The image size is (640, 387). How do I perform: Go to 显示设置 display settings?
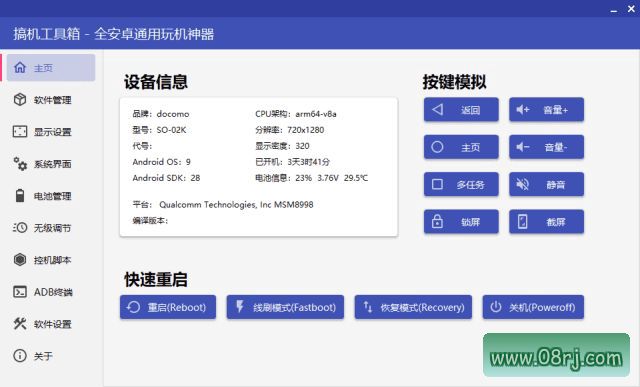(x=51, y=132)
